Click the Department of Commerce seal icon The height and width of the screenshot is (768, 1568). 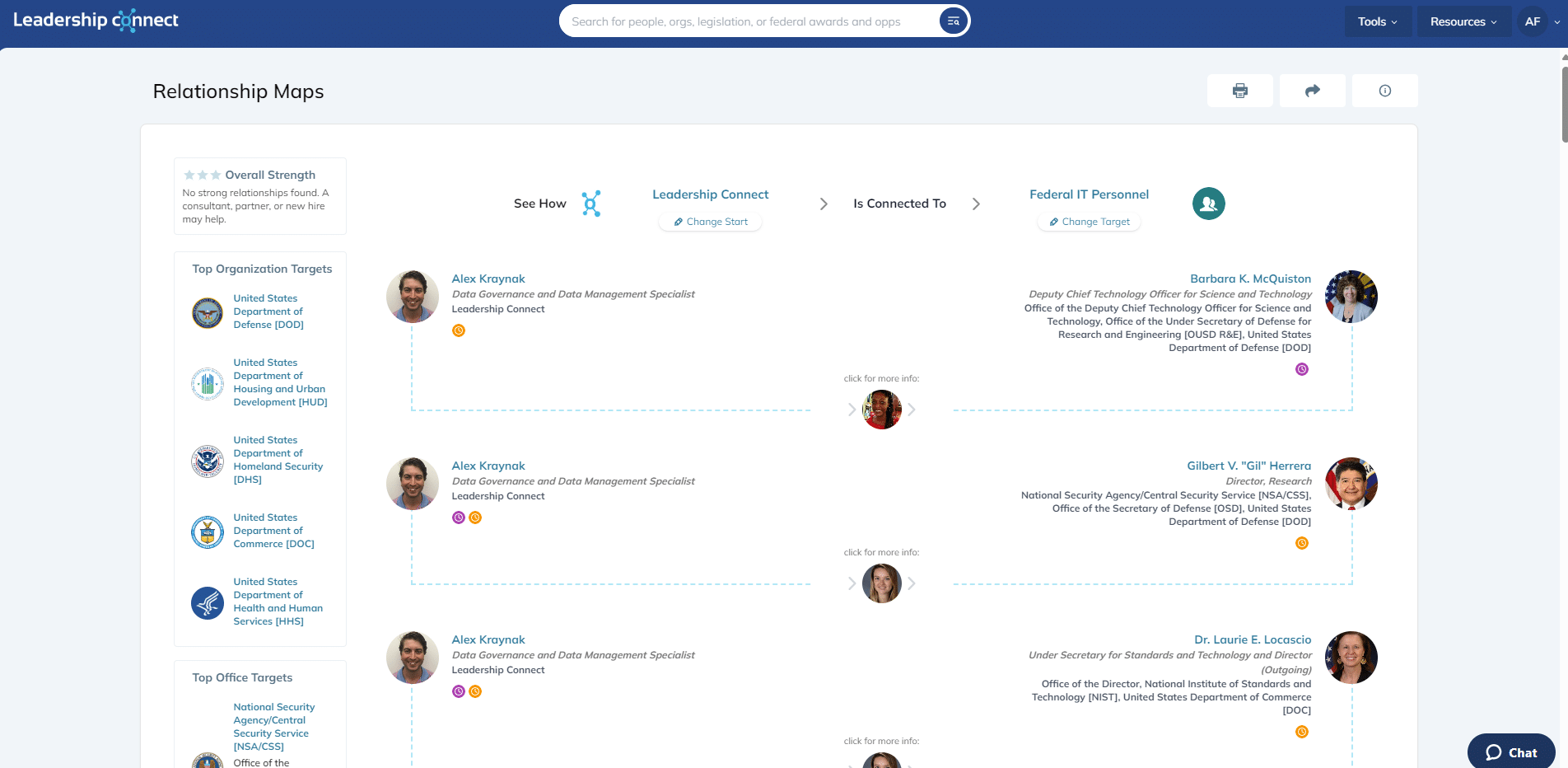pos(208,532)
